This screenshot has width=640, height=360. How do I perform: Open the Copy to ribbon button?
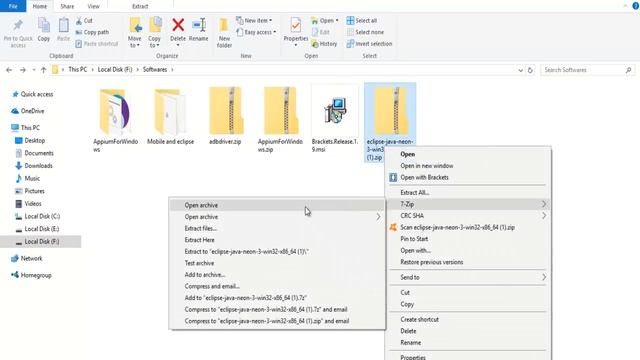tap(154, 33)
